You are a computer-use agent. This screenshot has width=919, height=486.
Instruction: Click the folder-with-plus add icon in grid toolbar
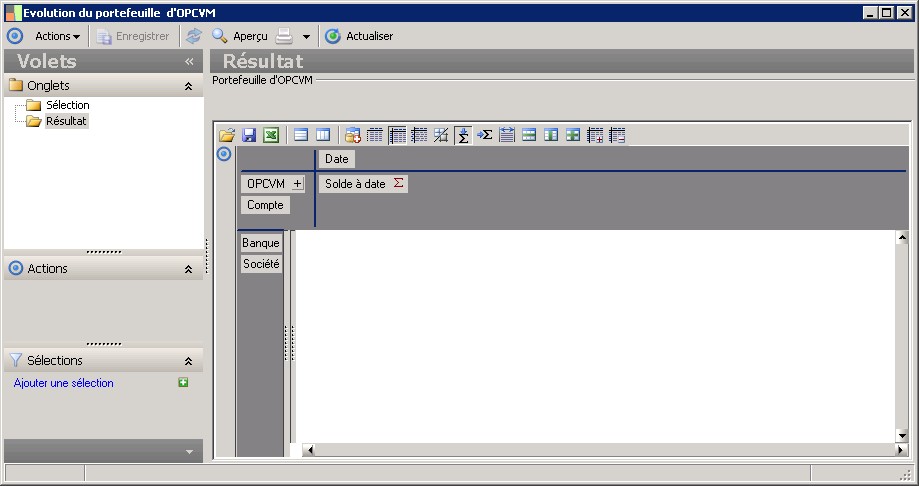(353, 135)
